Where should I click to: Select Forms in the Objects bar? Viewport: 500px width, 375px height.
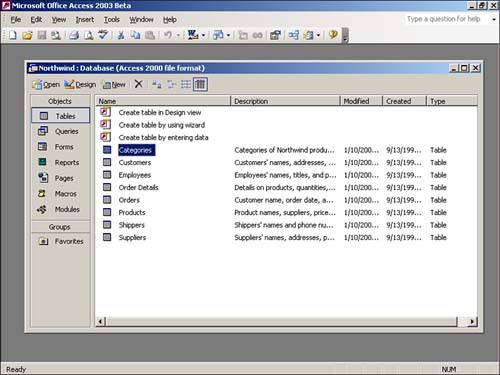61,147
